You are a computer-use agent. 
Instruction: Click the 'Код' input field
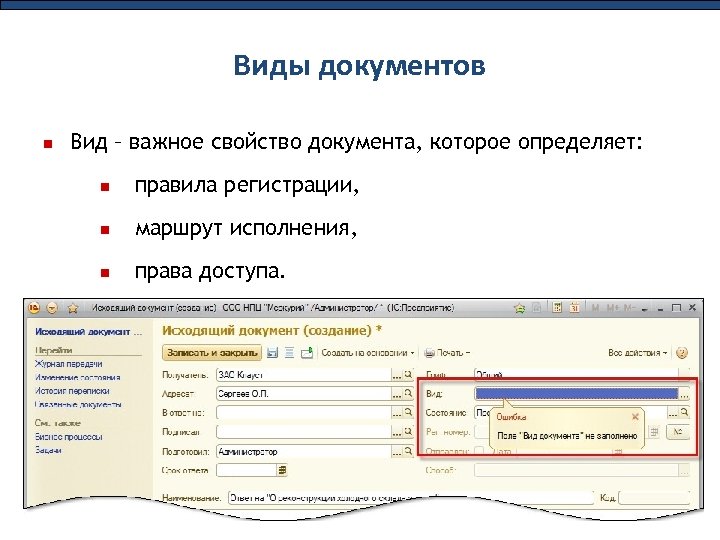click(654, 498)
